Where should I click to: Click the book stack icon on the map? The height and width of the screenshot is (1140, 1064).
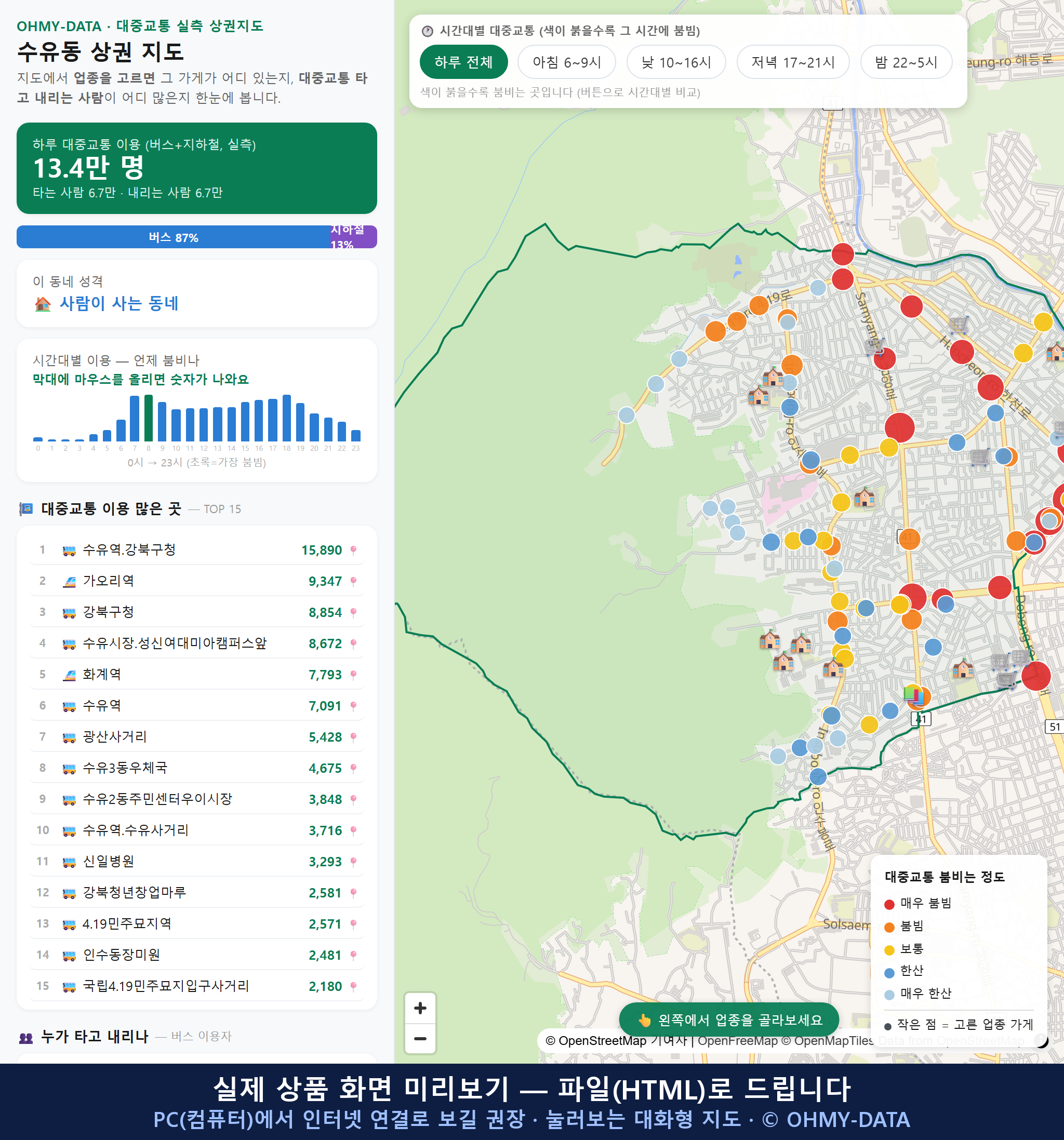[914, 695]
